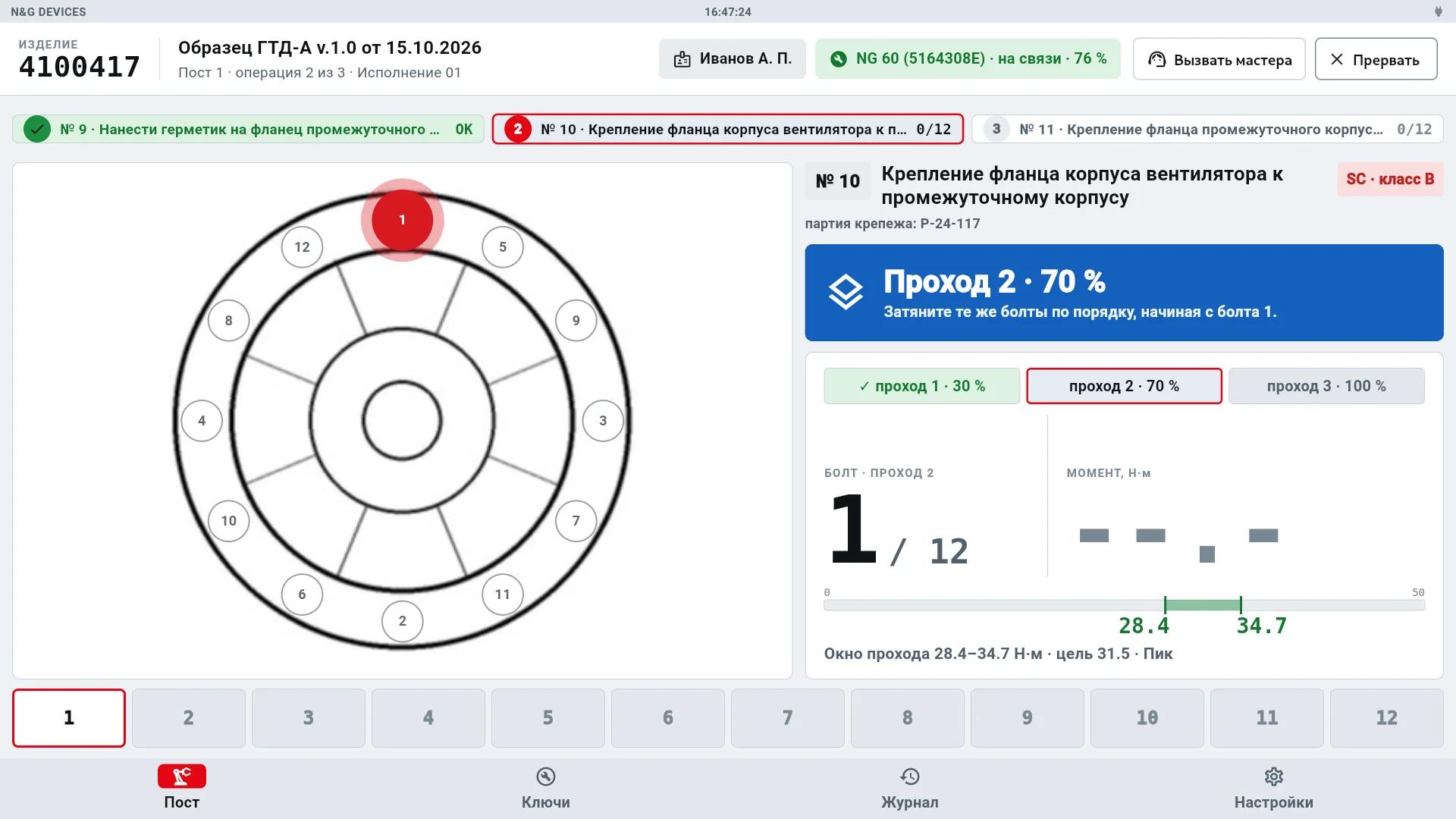Image resolution: width=1456 pixels, height=819 pixels.
Task: Select bolt 9 on the flange diagram
Action: tap(576, 321)
